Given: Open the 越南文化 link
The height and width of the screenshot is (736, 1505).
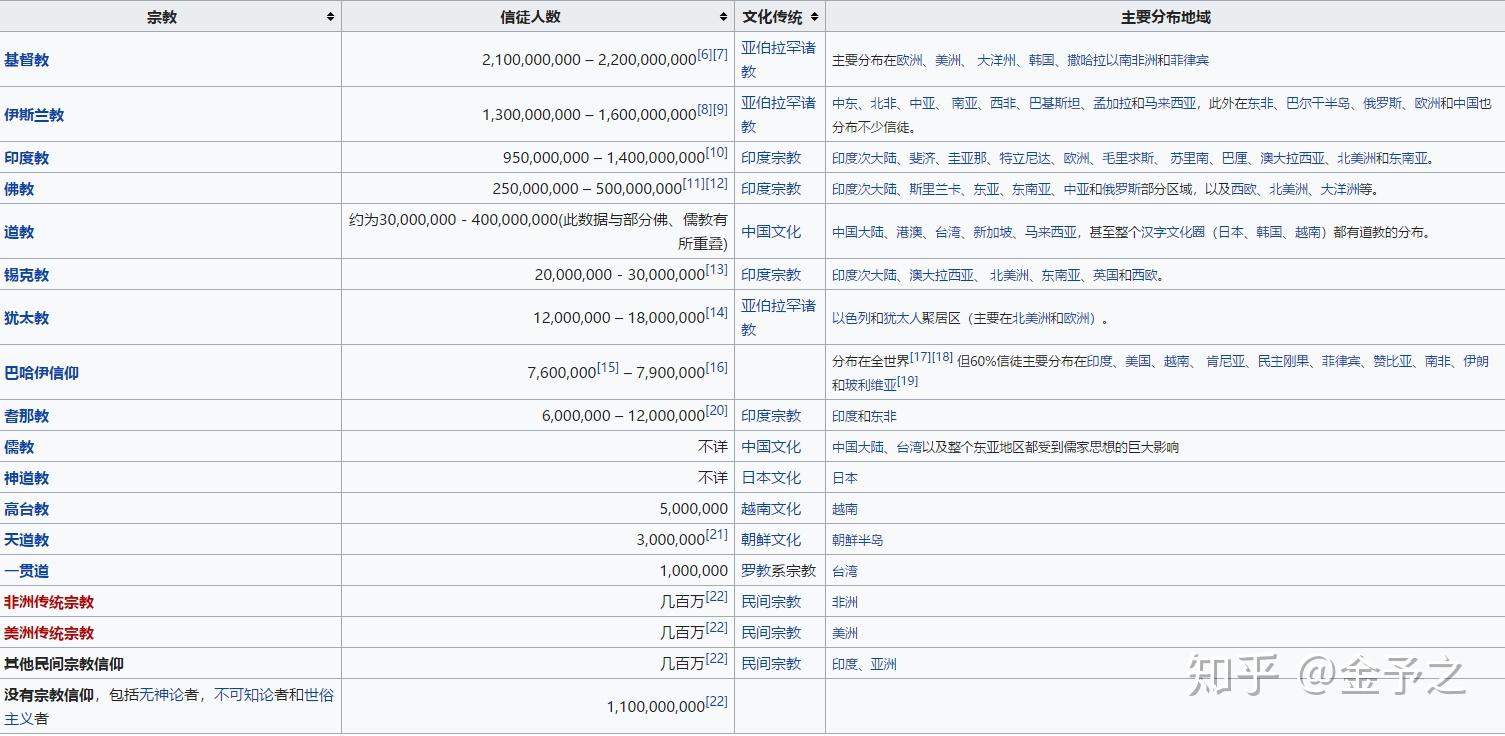Looking at the screenshot, I should click(771, 509).
